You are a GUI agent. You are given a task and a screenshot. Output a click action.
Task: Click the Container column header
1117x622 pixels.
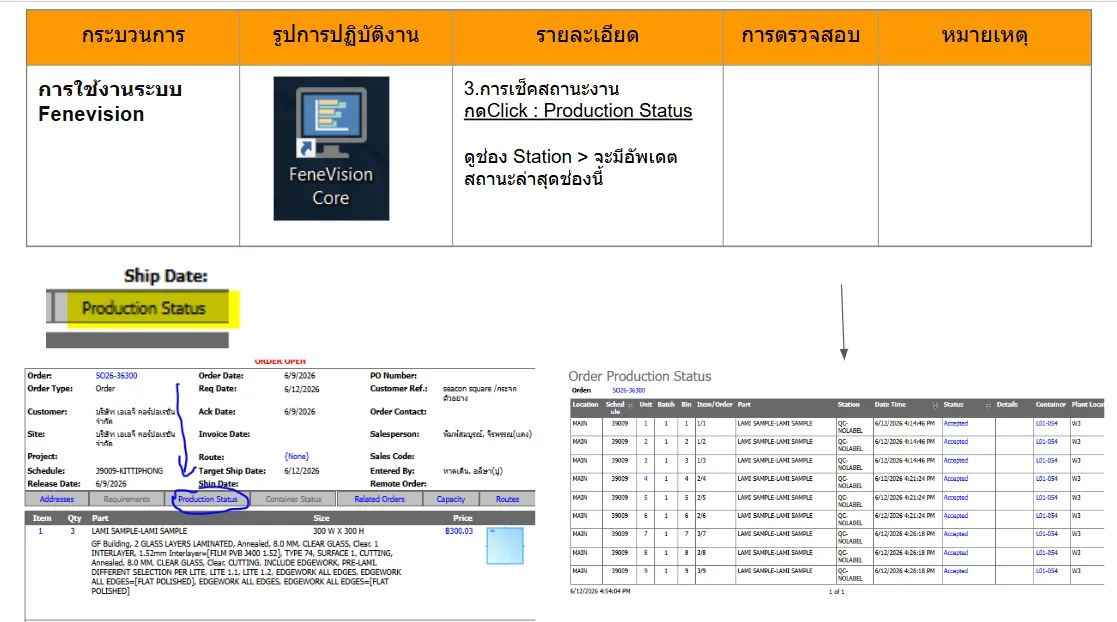1051,405
